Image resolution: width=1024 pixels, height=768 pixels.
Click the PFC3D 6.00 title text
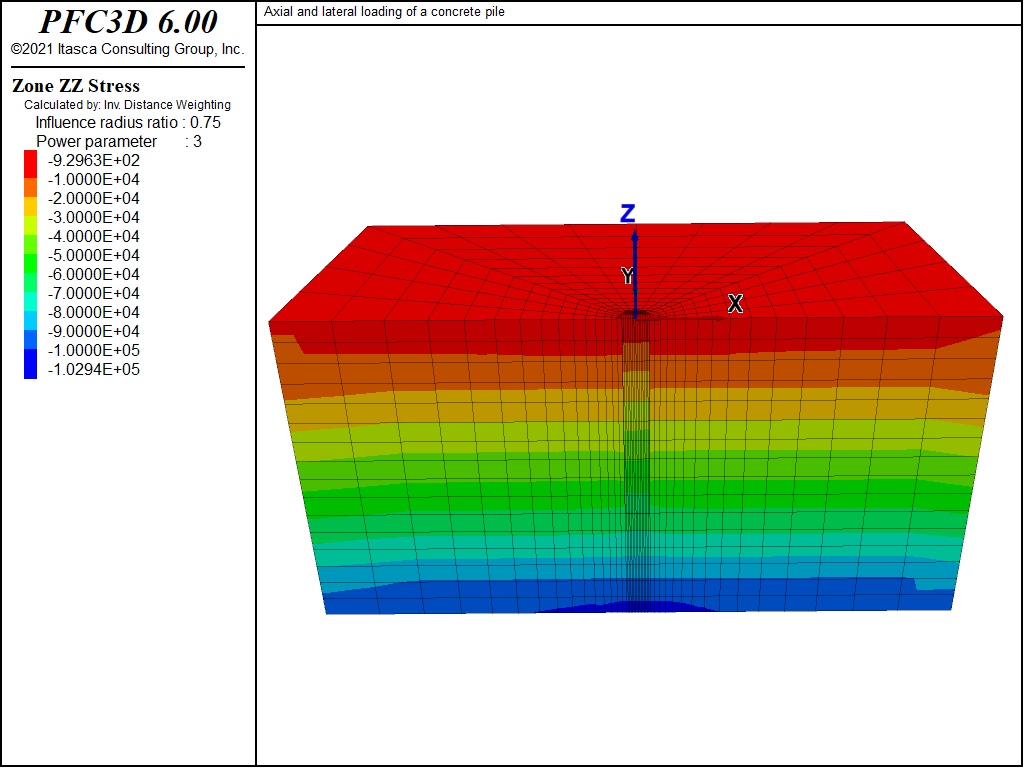128,22
